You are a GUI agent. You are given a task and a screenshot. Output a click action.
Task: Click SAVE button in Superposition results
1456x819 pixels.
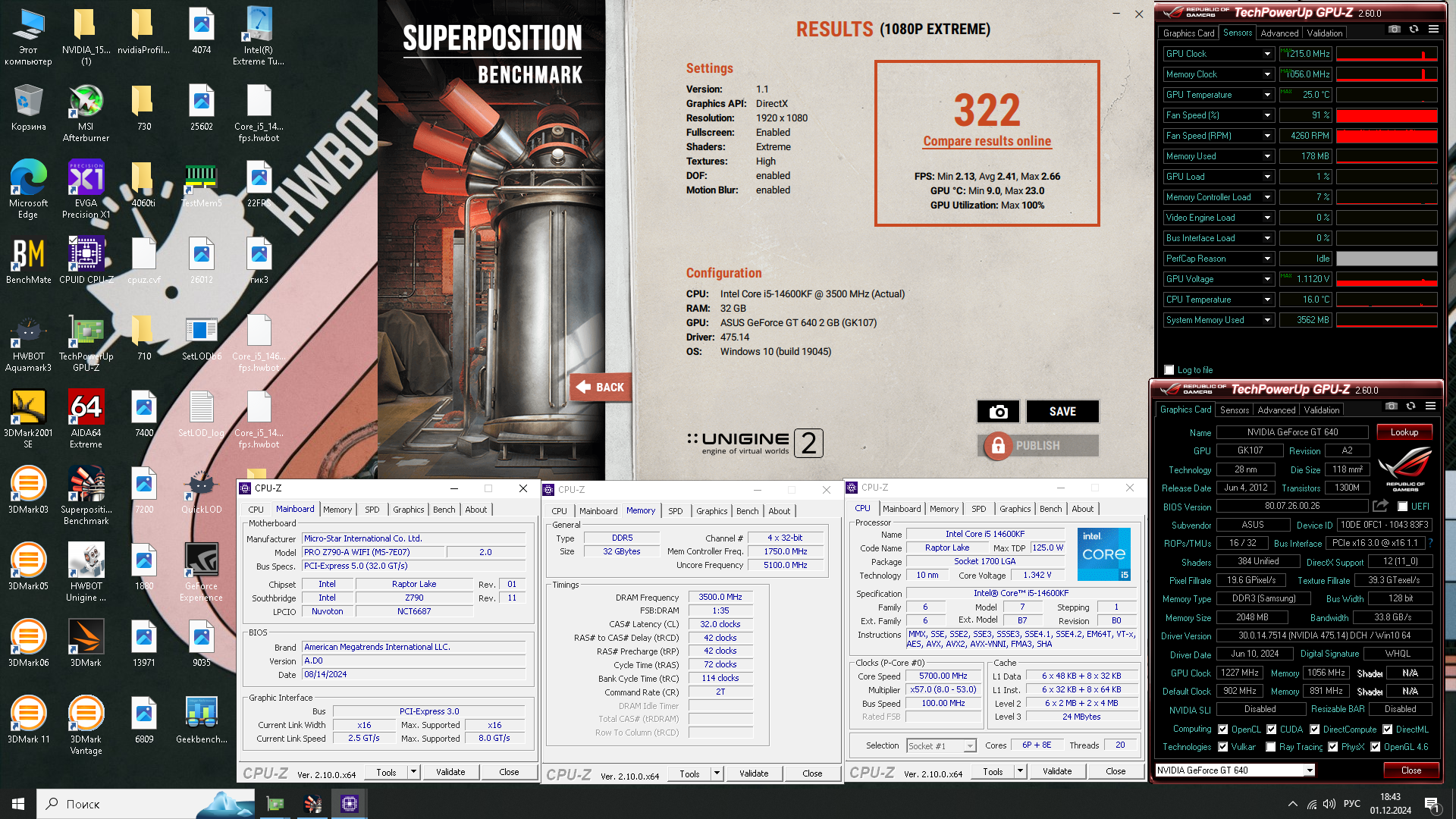point(1062,411)
